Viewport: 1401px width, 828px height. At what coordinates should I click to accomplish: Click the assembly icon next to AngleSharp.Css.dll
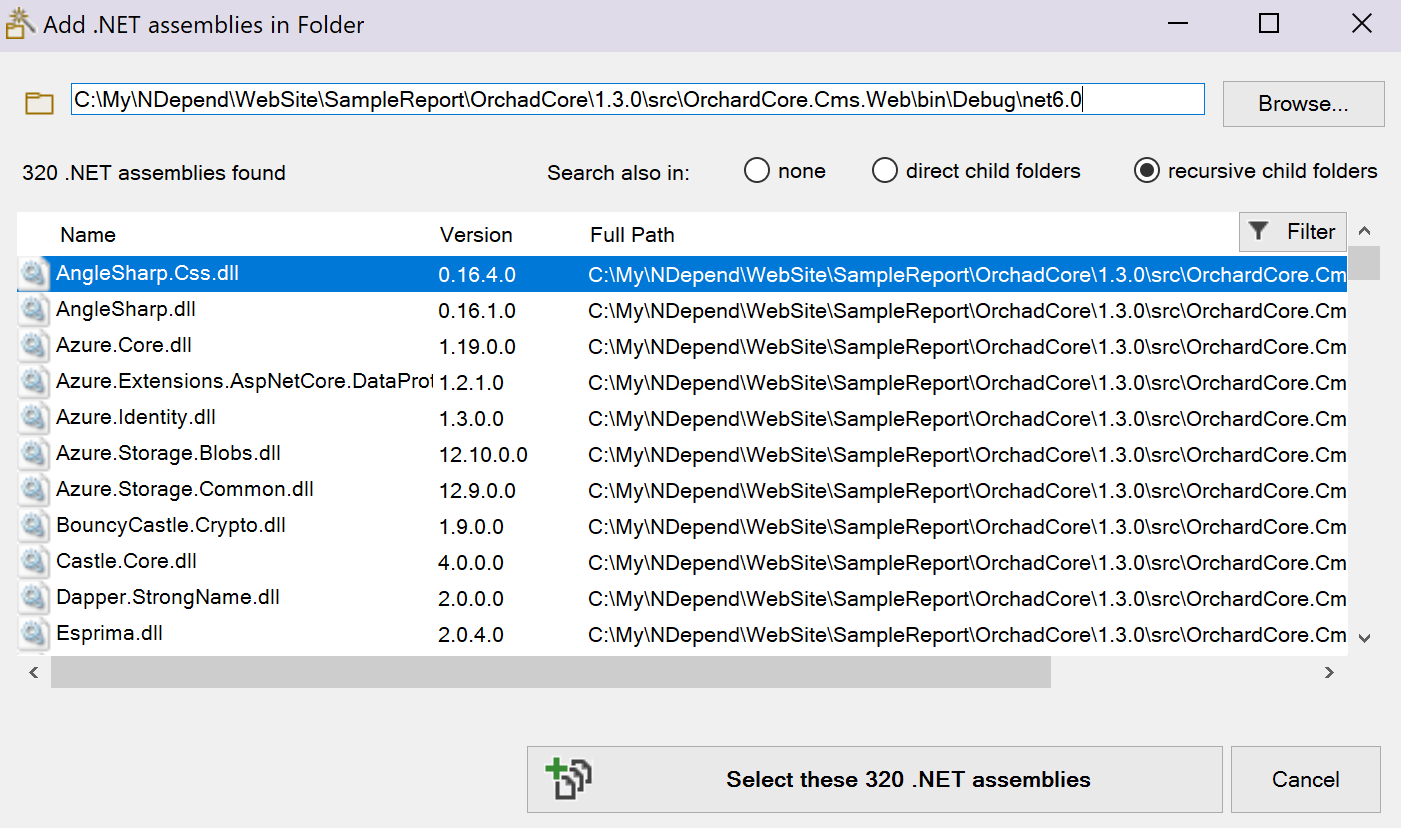[34, 274]
